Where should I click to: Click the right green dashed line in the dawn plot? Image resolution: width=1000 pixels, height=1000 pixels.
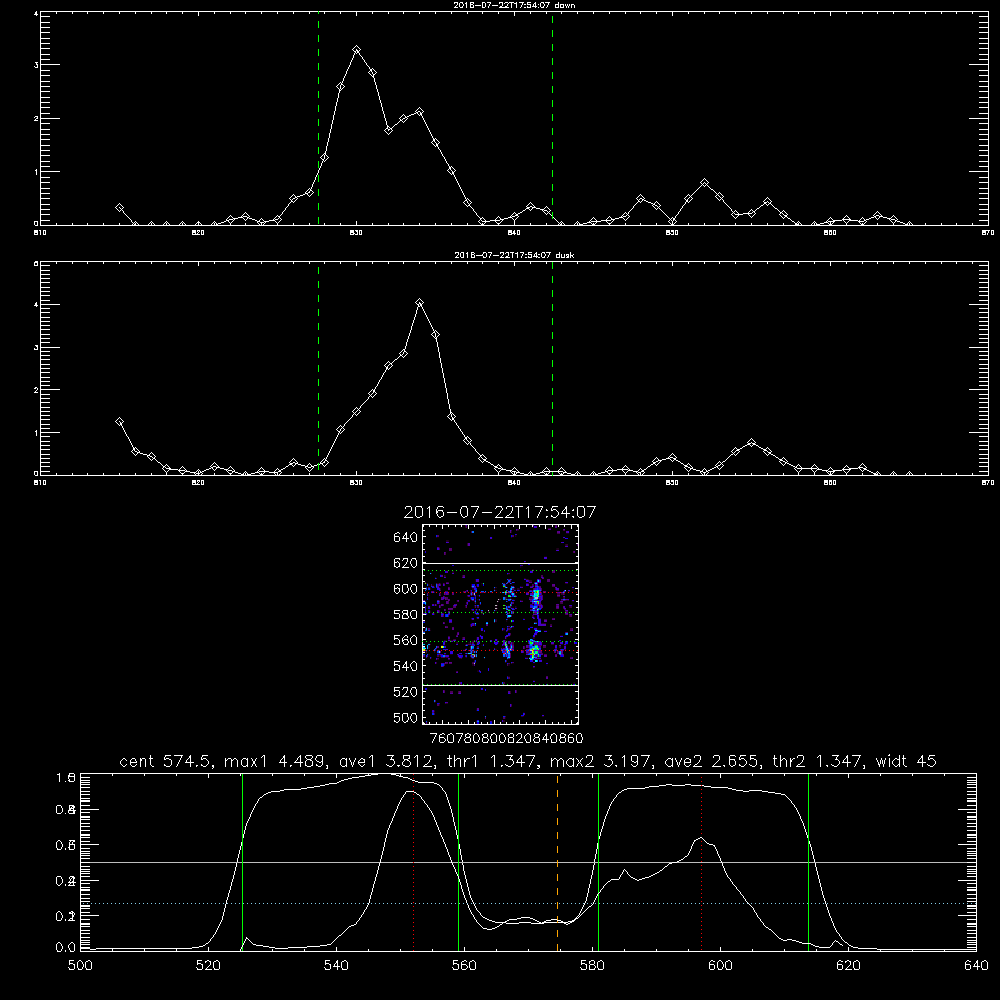click(x=552, y=118)
